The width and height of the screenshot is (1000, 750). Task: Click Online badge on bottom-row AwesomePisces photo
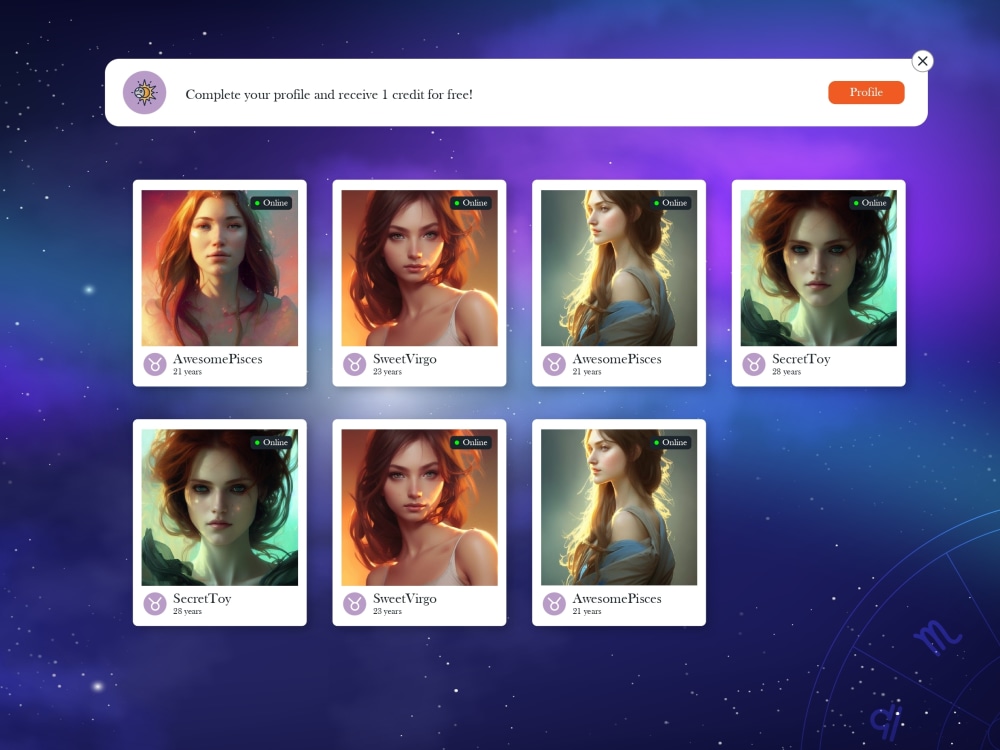[x=670, y=442]
